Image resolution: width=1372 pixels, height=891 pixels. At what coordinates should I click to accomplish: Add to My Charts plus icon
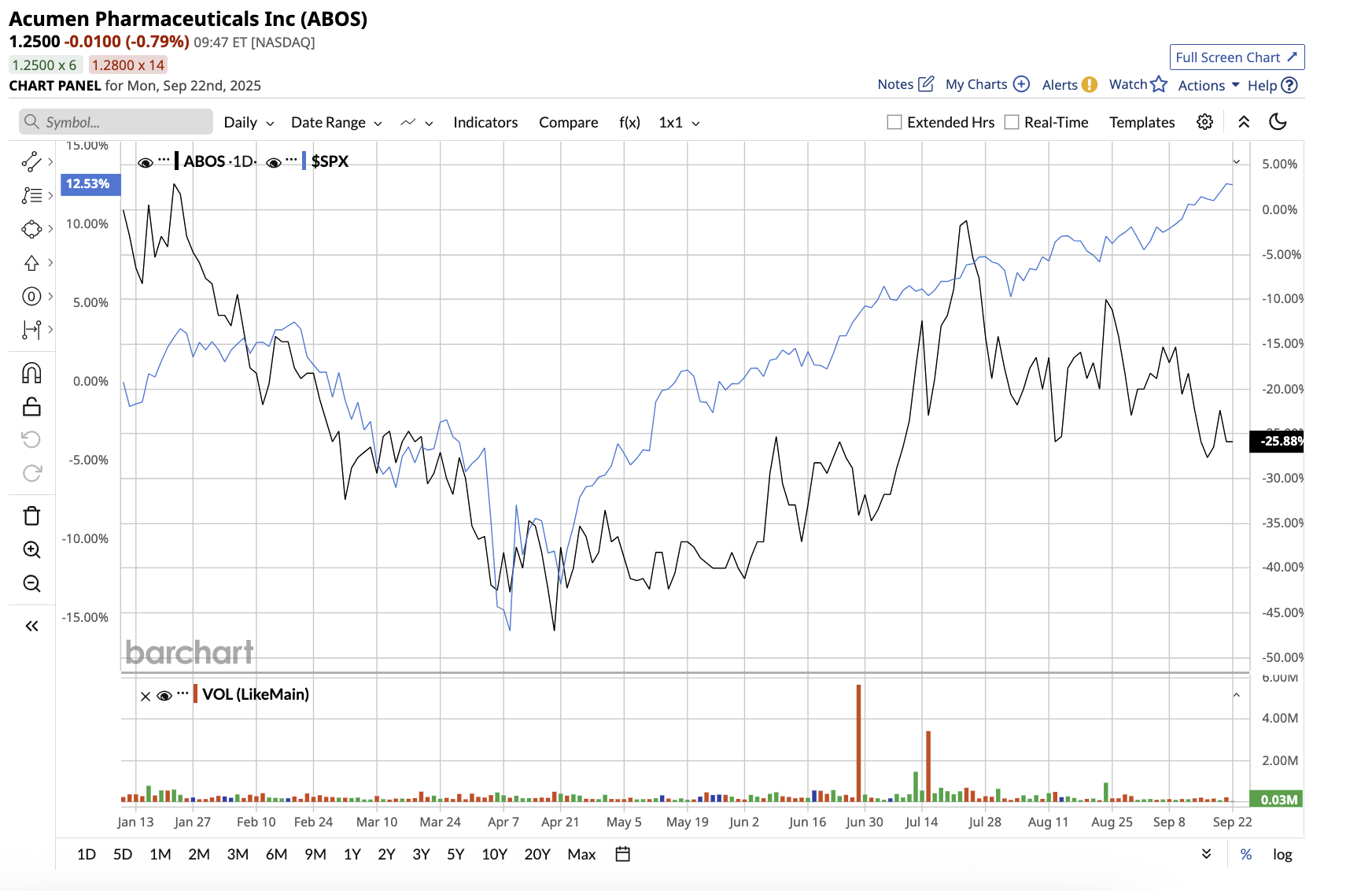point(1021,84)
